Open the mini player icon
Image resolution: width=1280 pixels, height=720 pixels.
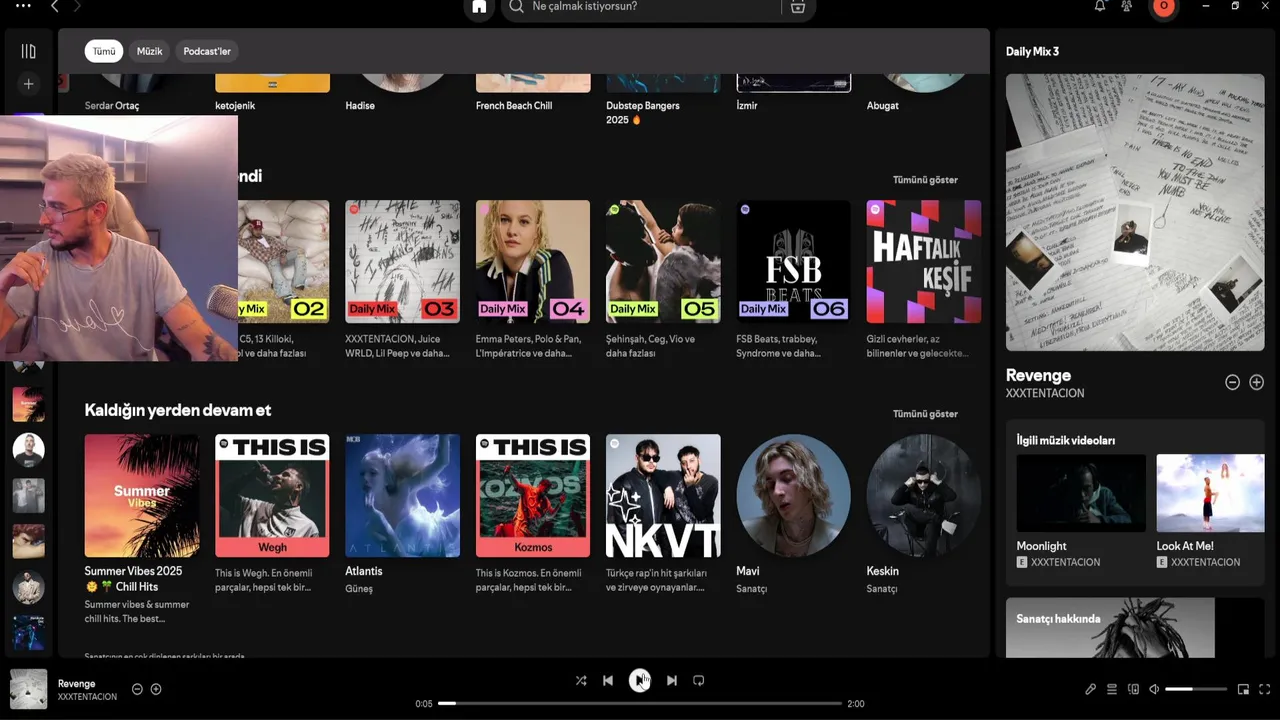1243,689
